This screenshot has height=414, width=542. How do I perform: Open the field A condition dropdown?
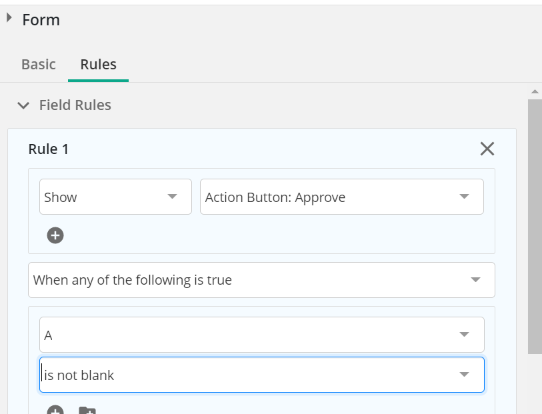click(x=262, y=335)
